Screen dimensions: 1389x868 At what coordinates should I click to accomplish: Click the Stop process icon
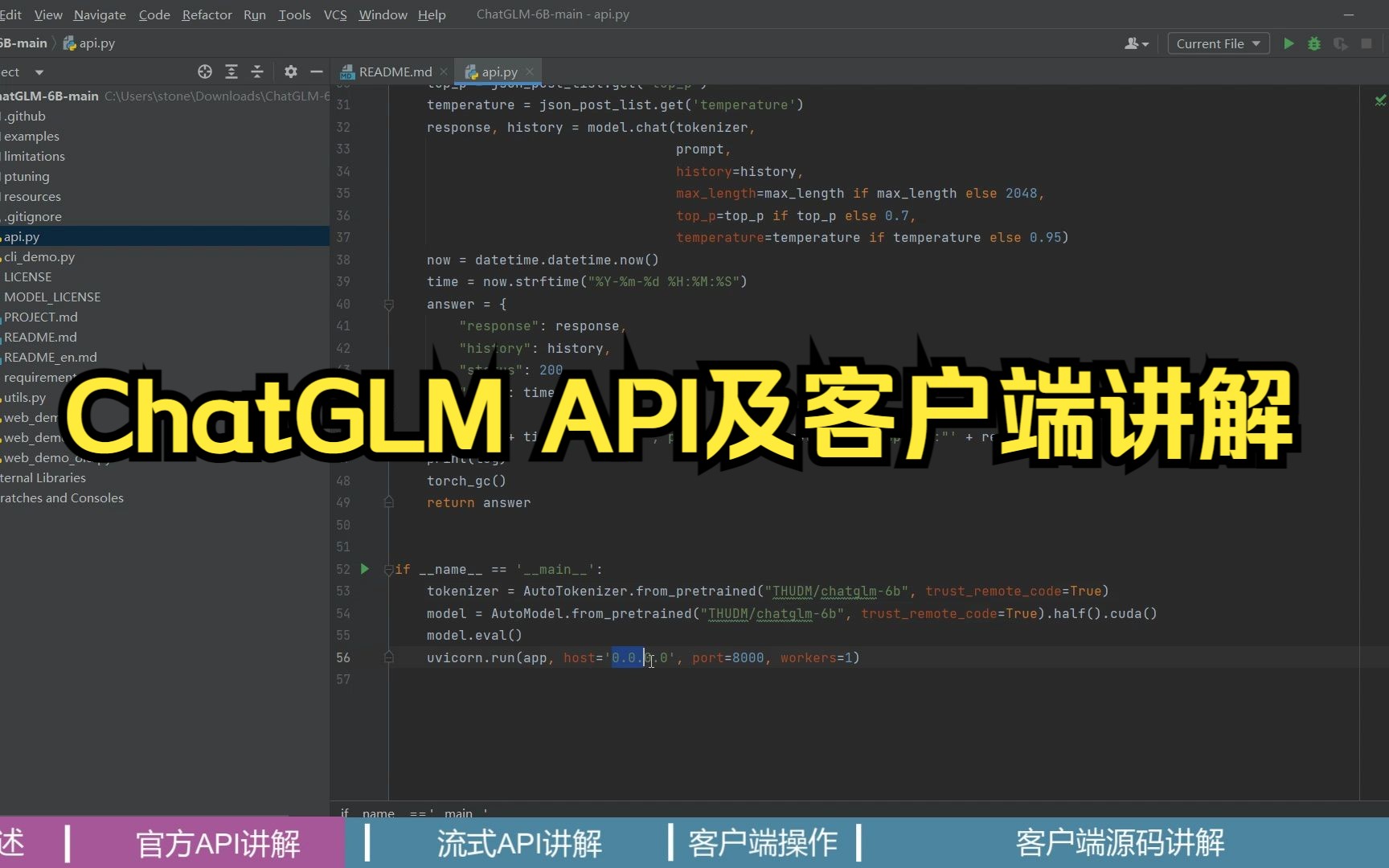(1366, 43)
